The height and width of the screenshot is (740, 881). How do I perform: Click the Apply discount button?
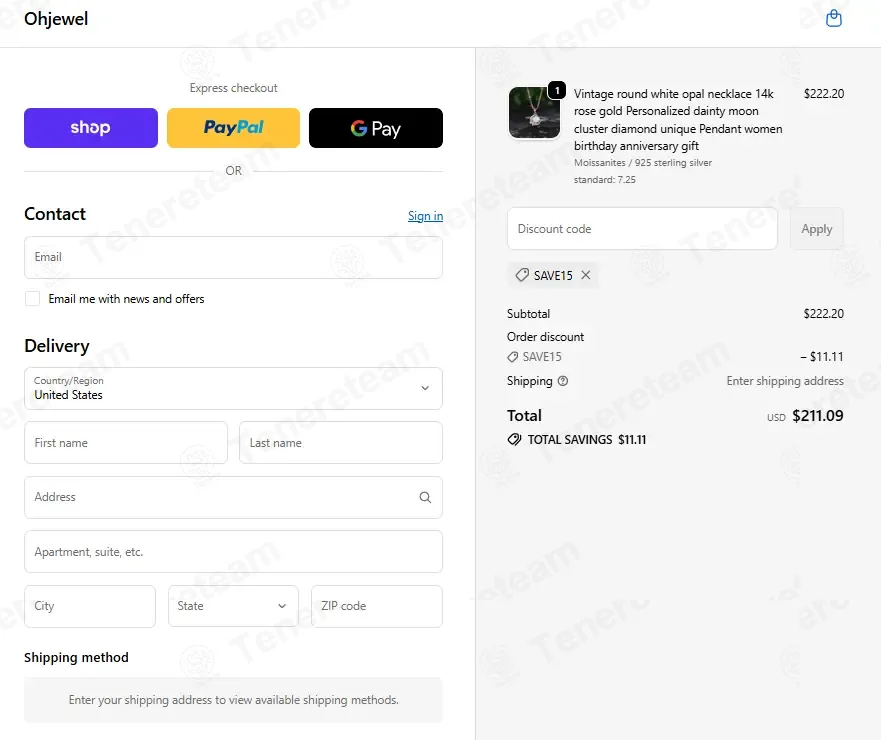click(x=816, y=229)
